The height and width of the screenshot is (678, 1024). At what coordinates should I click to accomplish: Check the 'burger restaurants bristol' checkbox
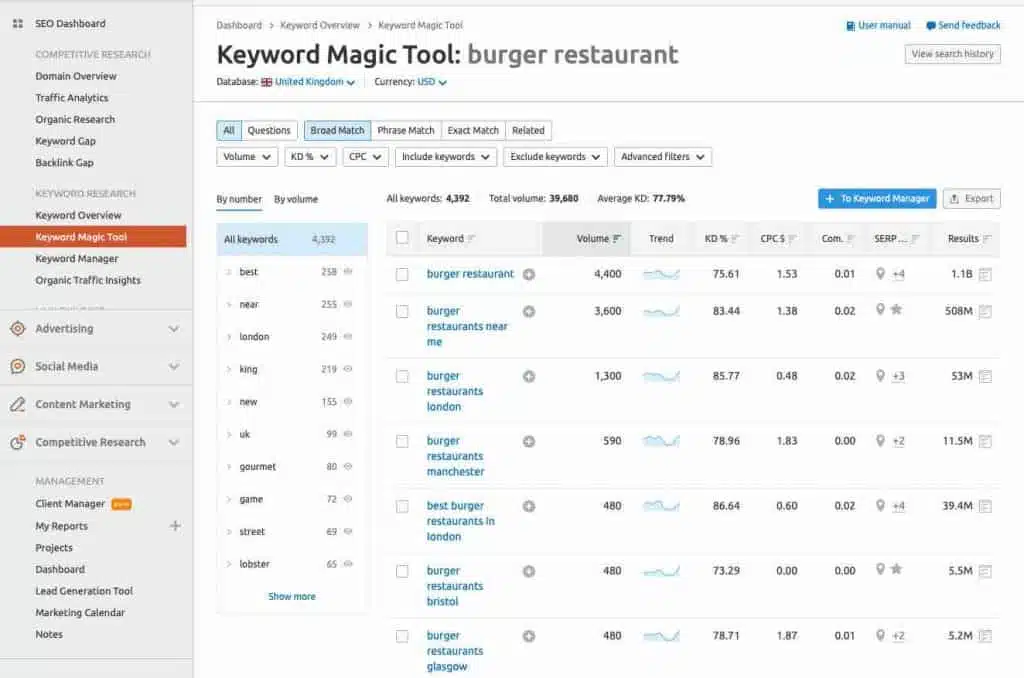coord(402,572)
